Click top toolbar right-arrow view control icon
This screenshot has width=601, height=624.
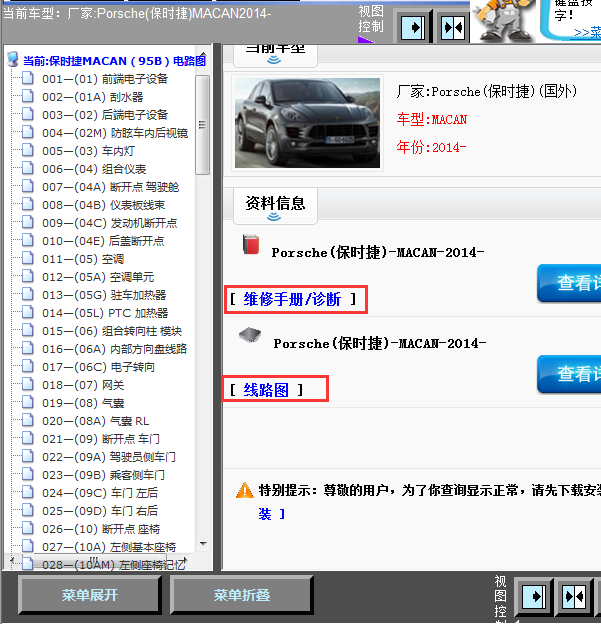point(413,27)
